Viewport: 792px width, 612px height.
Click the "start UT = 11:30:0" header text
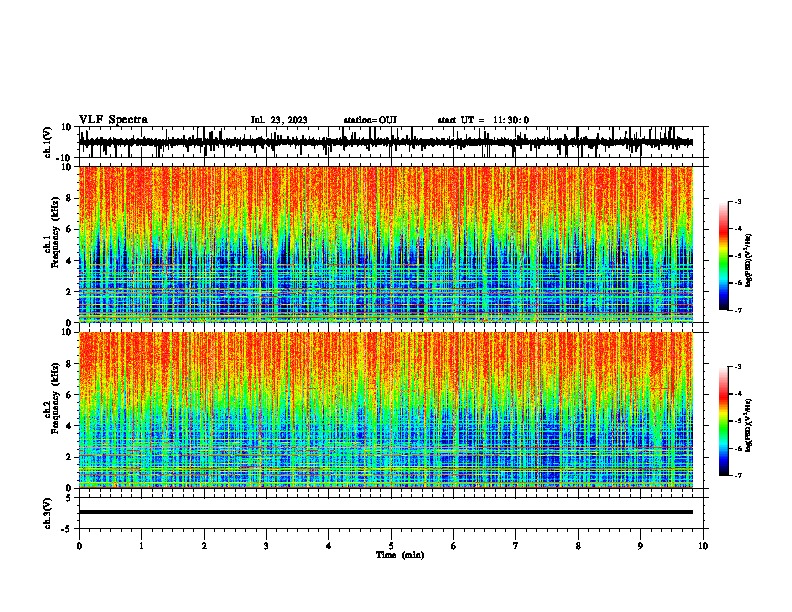tap(483, 120)
